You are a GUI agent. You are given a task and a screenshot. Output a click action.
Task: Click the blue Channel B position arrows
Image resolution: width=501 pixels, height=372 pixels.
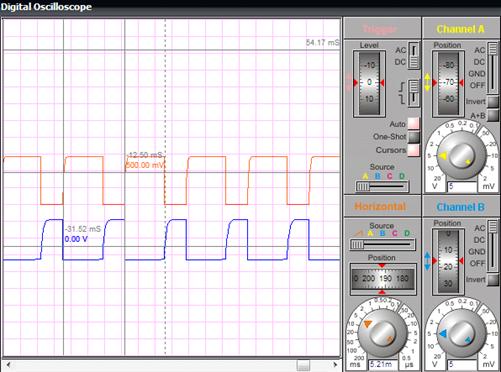pyautogui.click(x=428, y=261)
